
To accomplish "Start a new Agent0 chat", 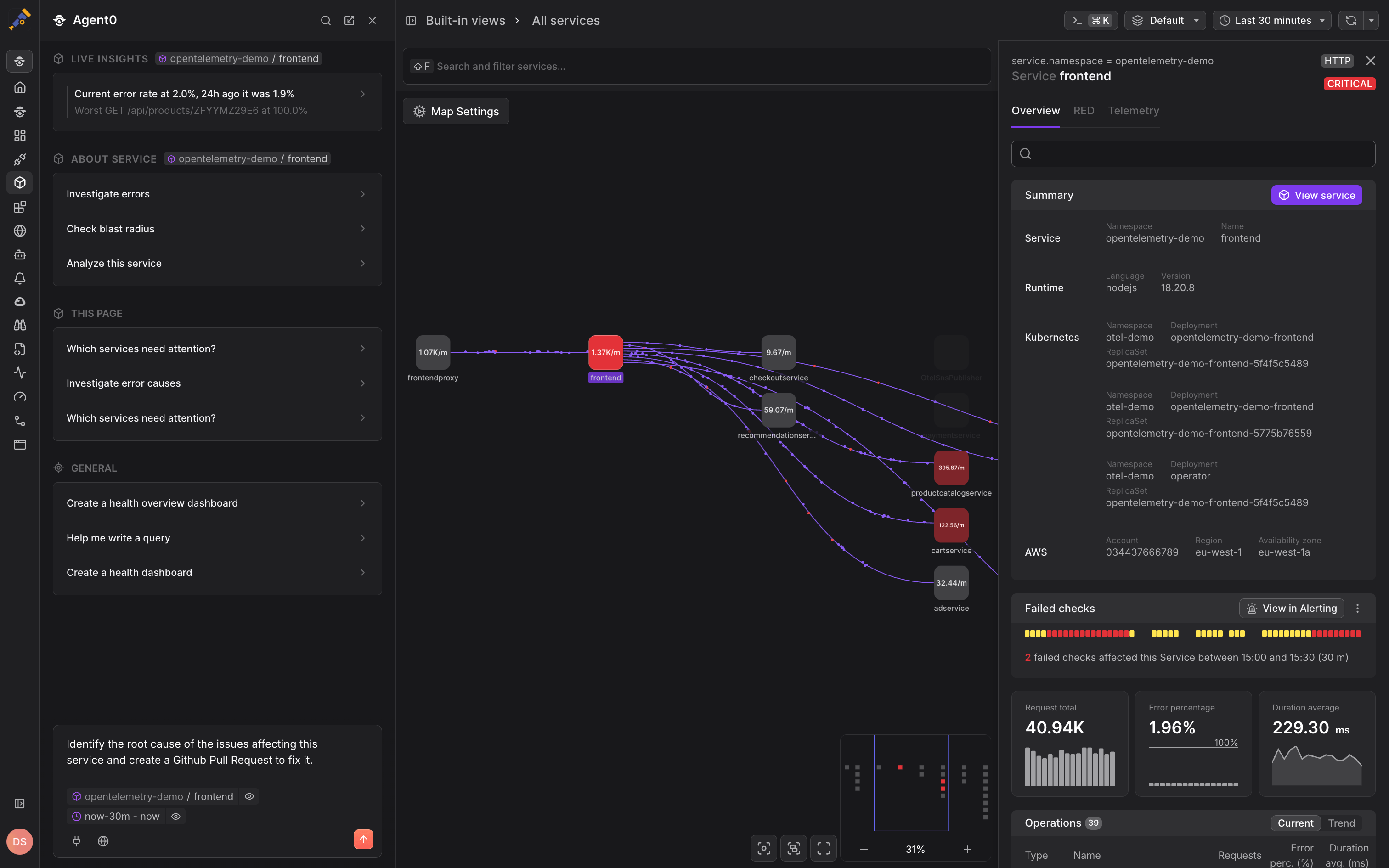I will tap(349, 21).
